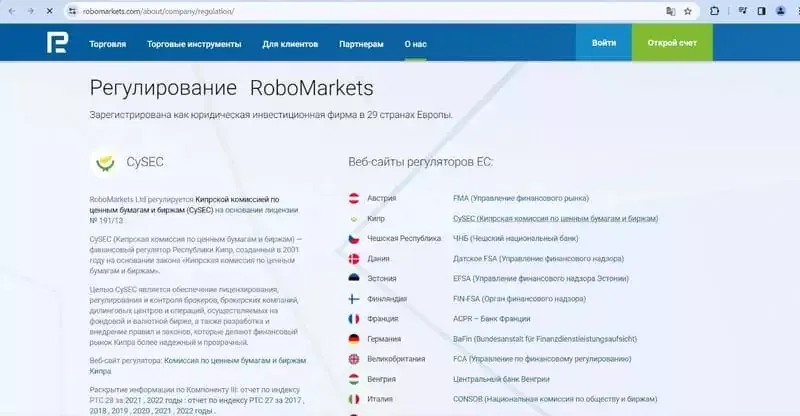
Task: Open the CONSOB Italy regulator link
Action: [555, 399]
